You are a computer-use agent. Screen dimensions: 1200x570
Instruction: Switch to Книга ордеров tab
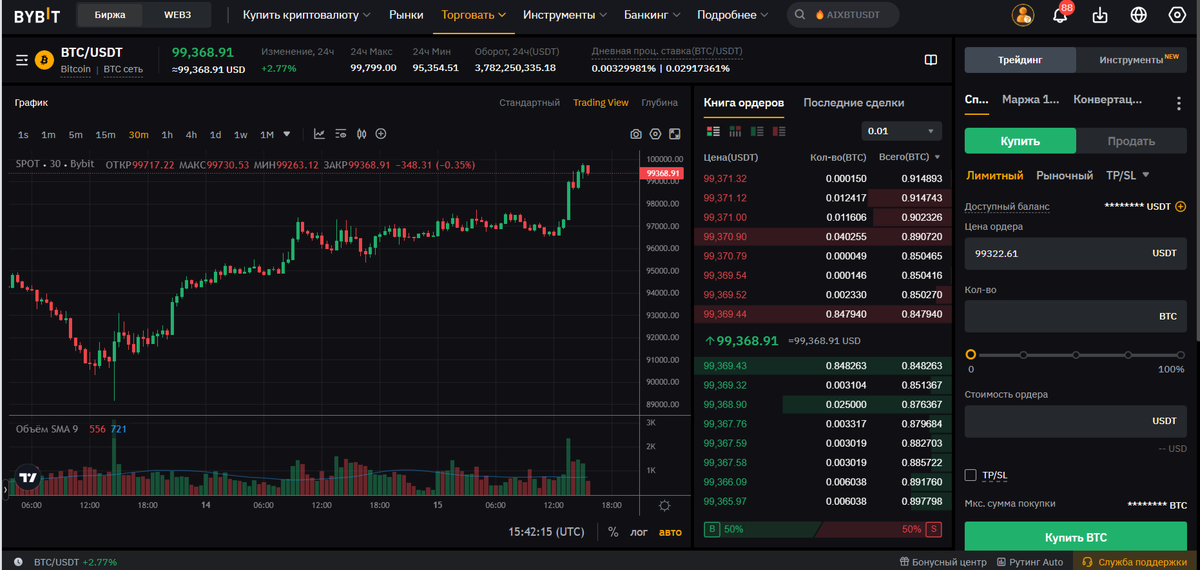coord(743,102)
